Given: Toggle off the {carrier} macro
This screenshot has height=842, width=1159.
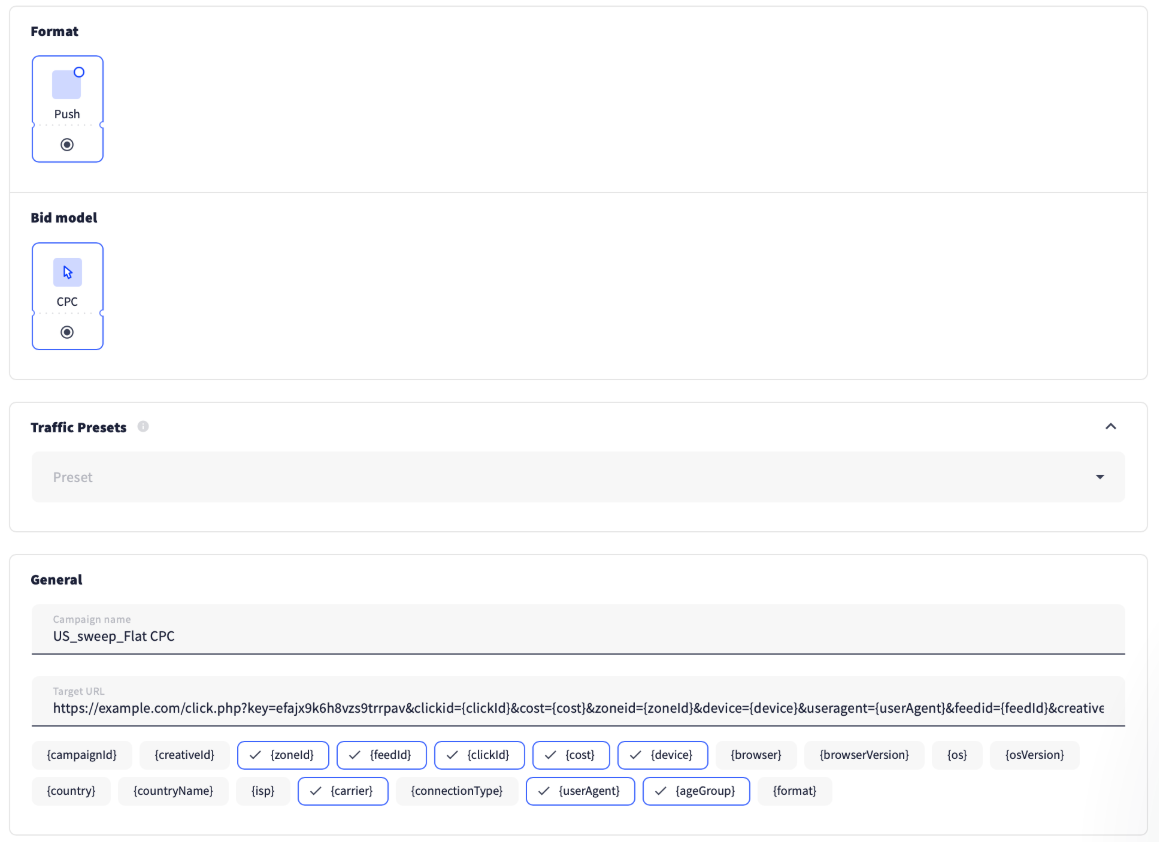Looking at the screenshot, I should pos(343,791).
